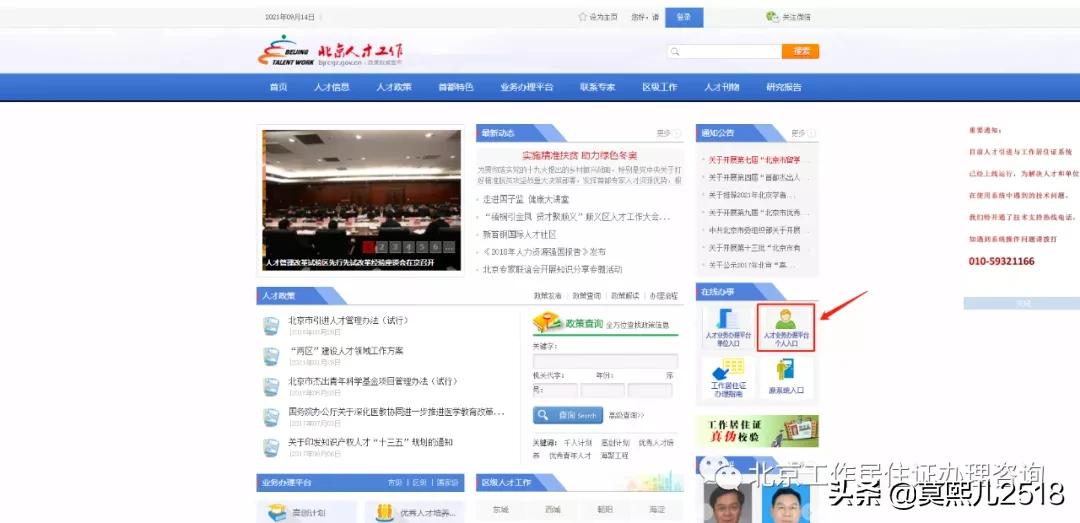Select the 办理流程 tab
Viewport: 1080px width, 523px height.
tap(663, 296)
